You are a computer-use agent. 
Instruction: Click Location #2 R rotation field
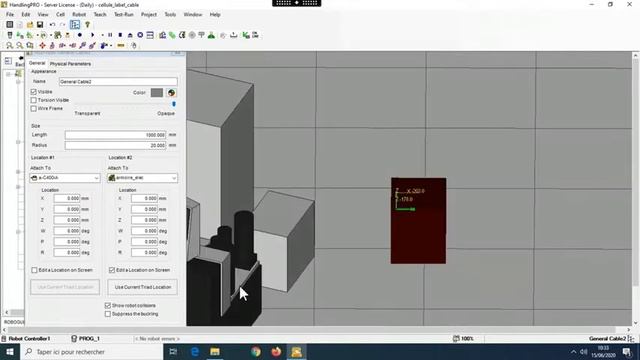144,253
